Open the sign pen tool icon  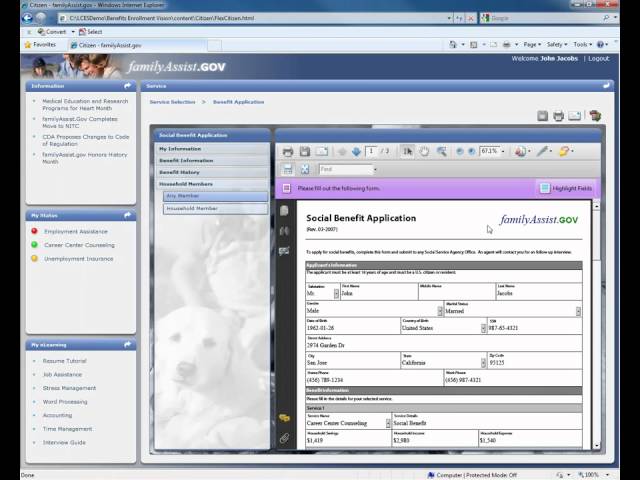click(x=542, y=151)
